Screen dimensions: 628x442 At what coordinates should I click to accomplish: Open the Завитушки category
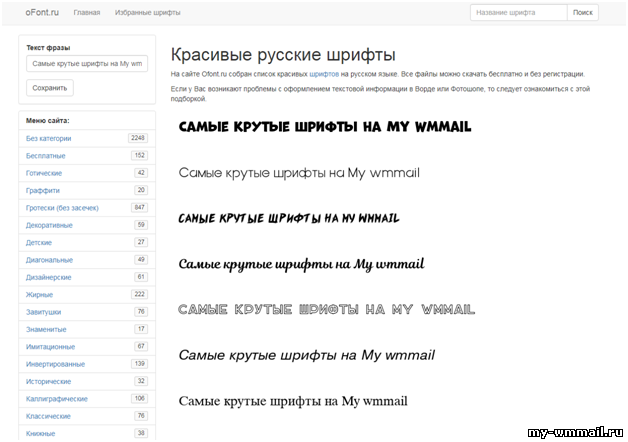coord(44,312)
